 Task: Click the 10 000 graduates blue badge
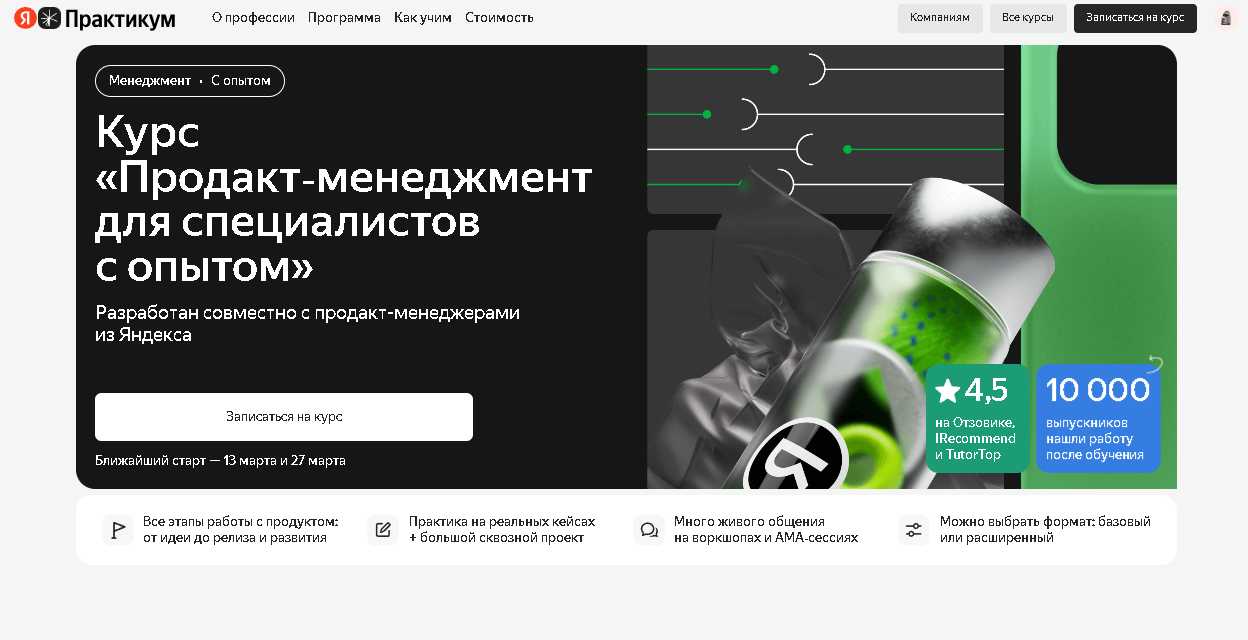tap(1098, 418)
